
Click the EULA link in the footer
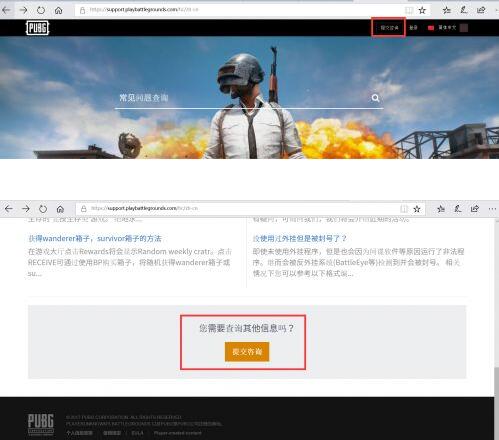pos(137,433)
